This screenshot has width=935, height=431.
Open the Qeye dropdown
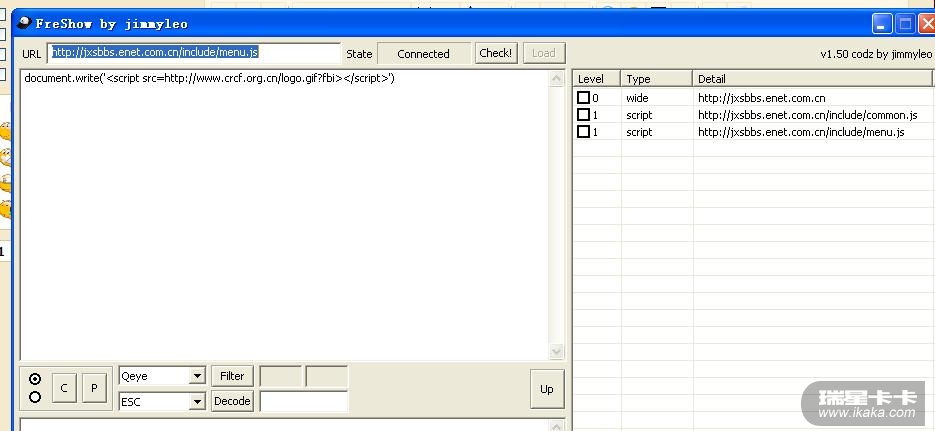coord(197,376)
